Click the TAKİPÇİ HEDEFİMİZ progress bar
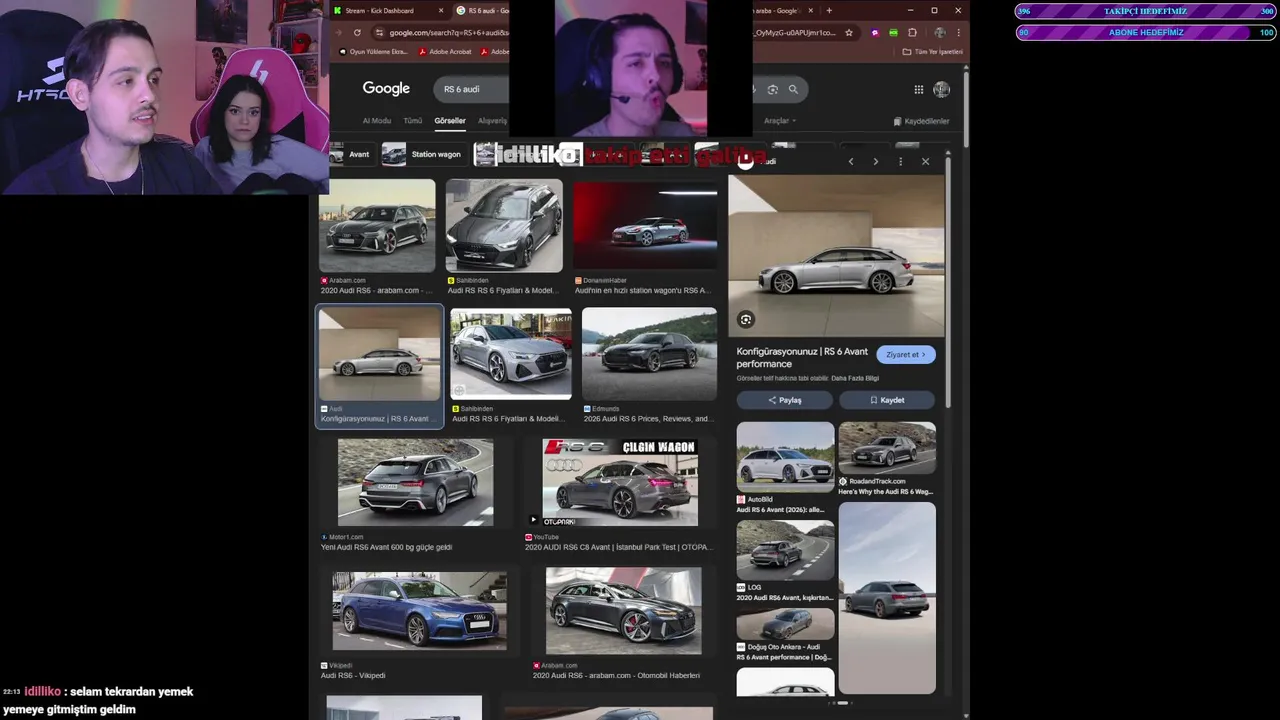Screen dimensions: 1280x720 (1146, 11)
